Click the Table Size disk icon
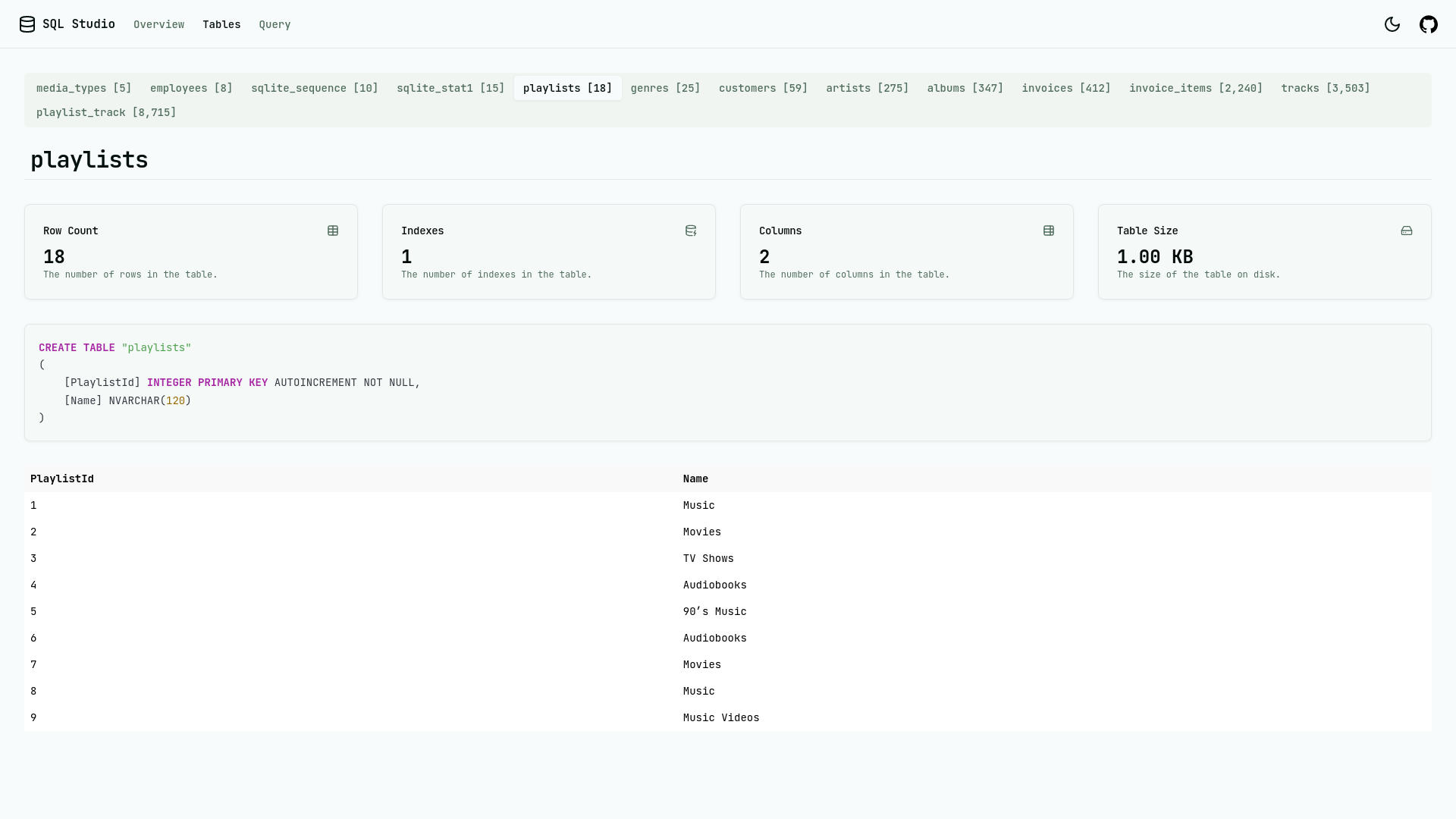Image resolution: width=1456 pixels, height=819 pixels. 1407,231
